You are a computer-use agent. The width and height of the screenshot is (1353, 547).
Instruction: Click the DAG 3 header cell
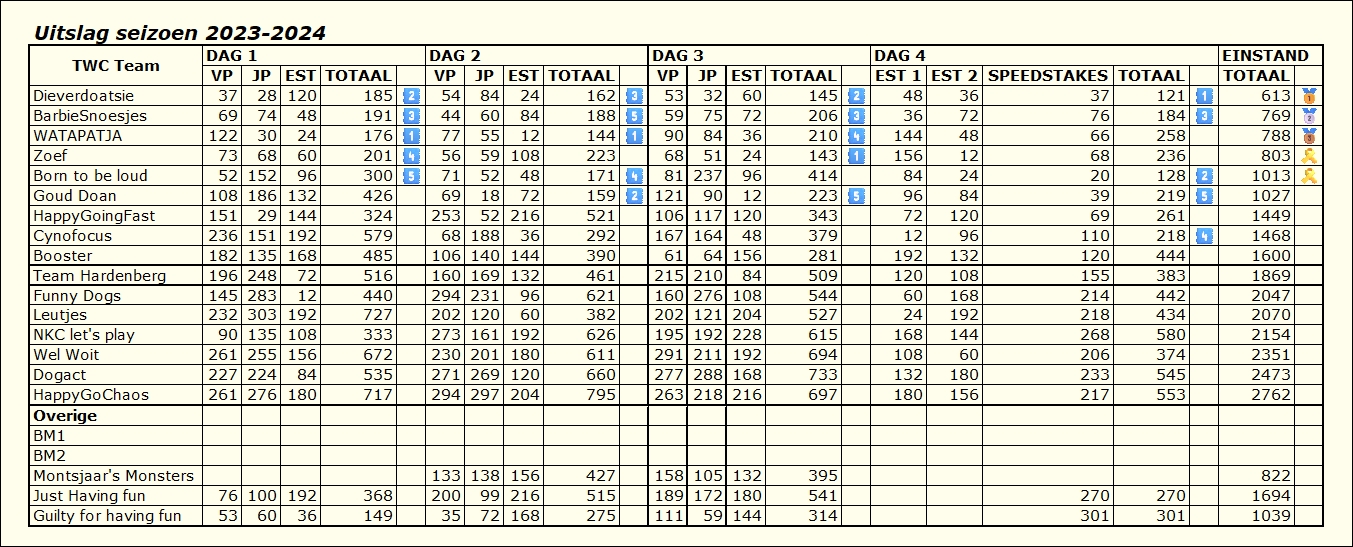coord(758,56)
